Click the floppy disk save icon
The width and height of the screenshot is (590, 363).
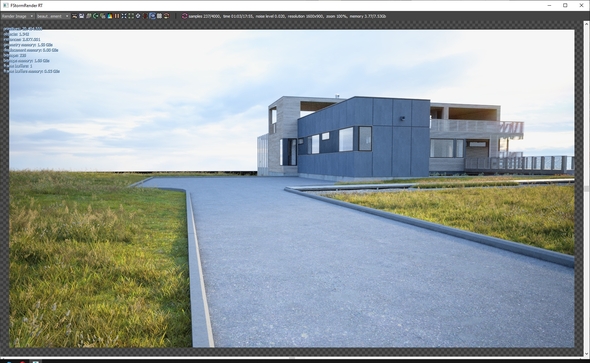tap(81, 16)
